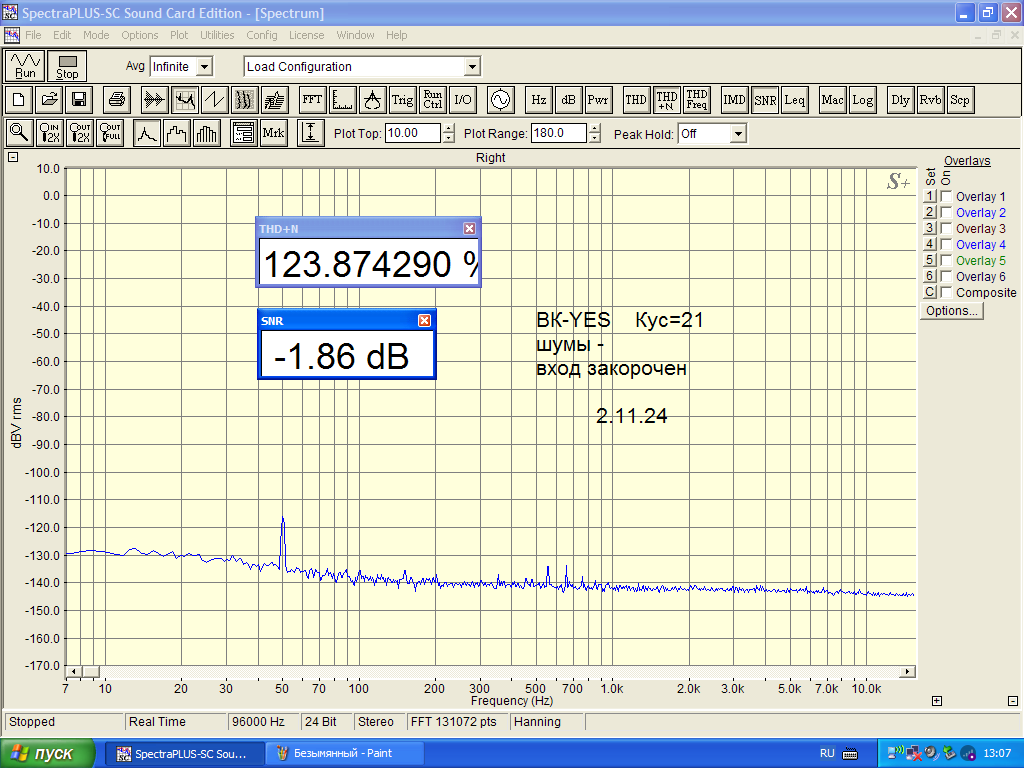Click the Plot Top value field
The image size is (1024, 768).
(x=412, y=134)
